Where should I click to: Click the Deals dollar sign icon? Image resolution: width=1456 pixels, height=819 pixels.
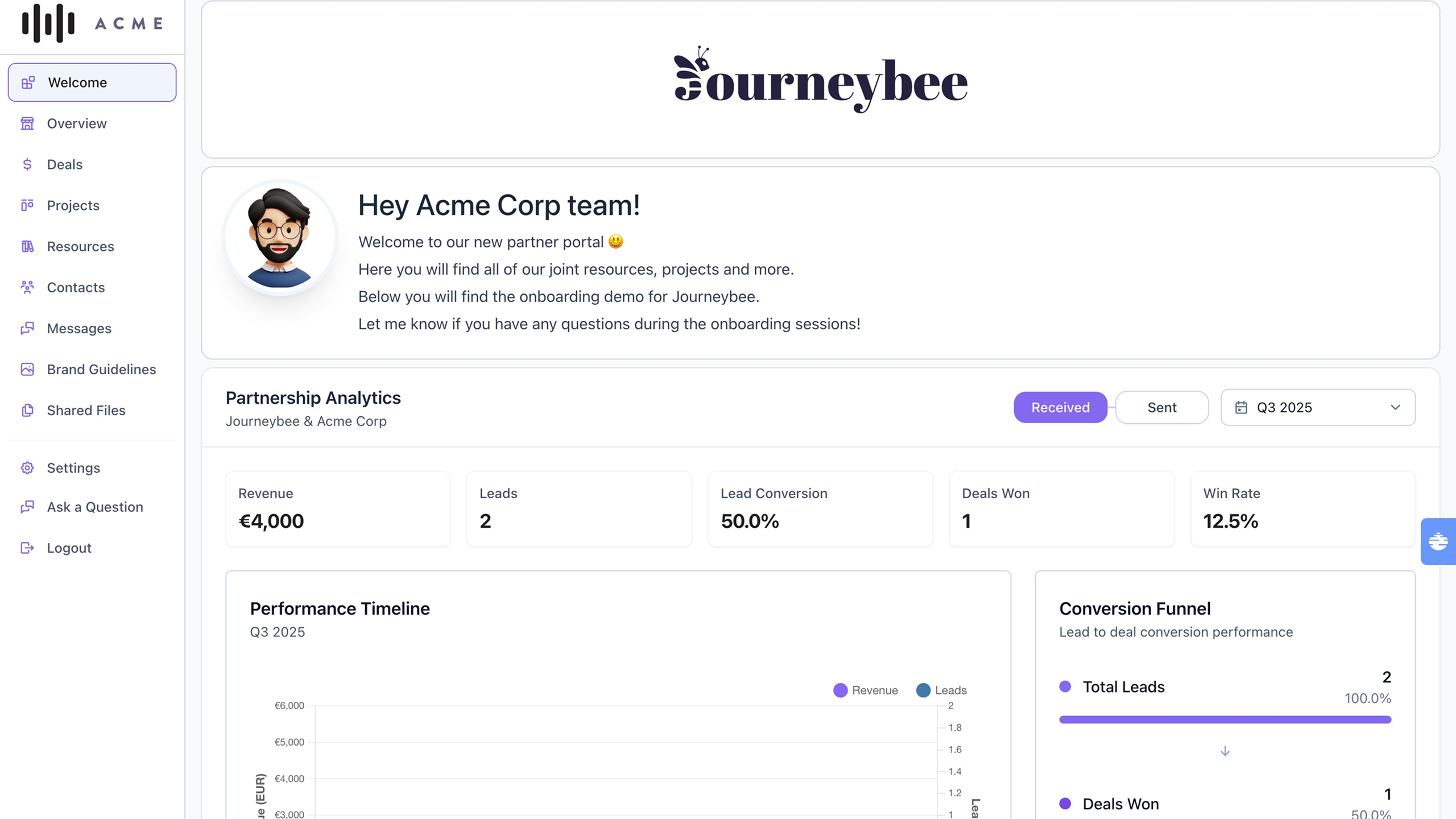tap(27, 164)
